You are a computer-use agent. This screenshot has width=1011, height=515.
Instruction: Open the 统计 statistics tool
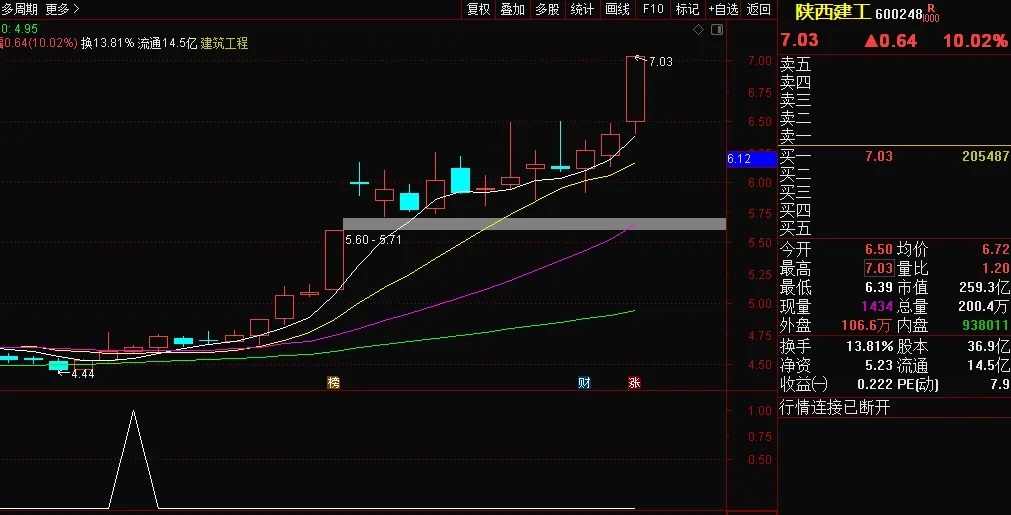coord(582,9)
